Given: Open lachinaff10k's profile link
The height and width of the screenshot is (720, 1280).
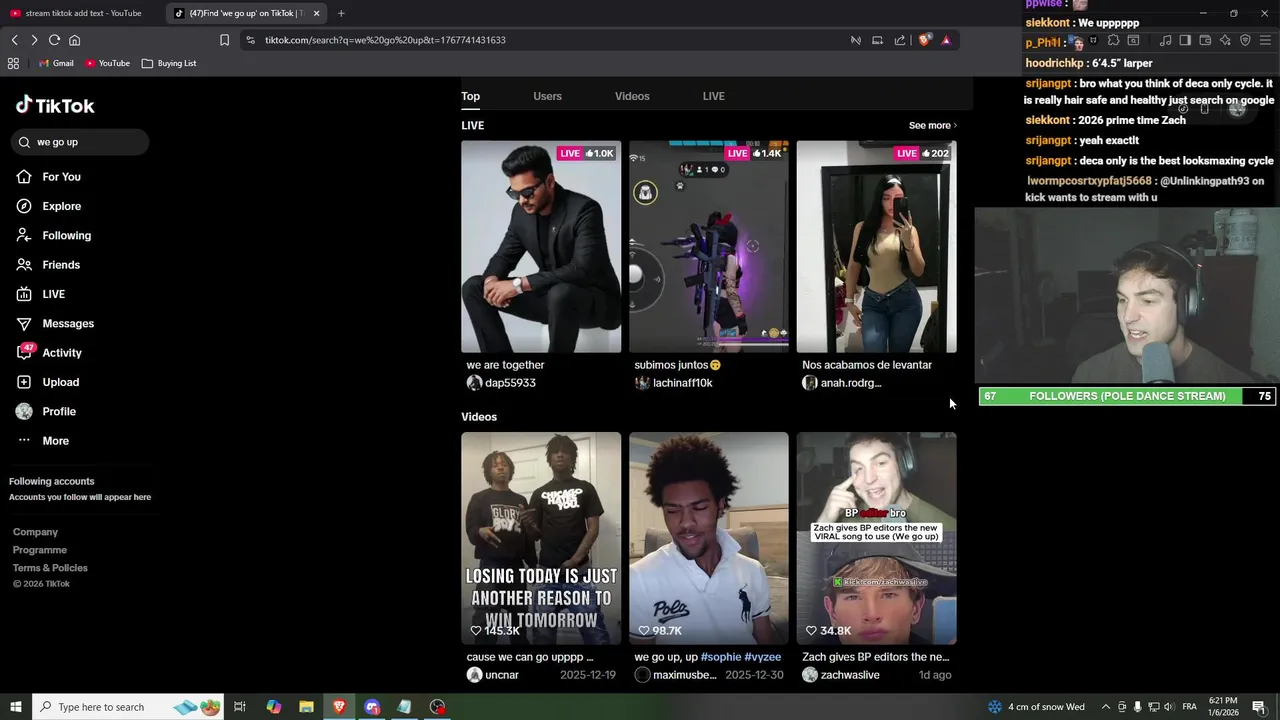Looking at the screenshot, I should pyautogui.click(x=673, y=383).
